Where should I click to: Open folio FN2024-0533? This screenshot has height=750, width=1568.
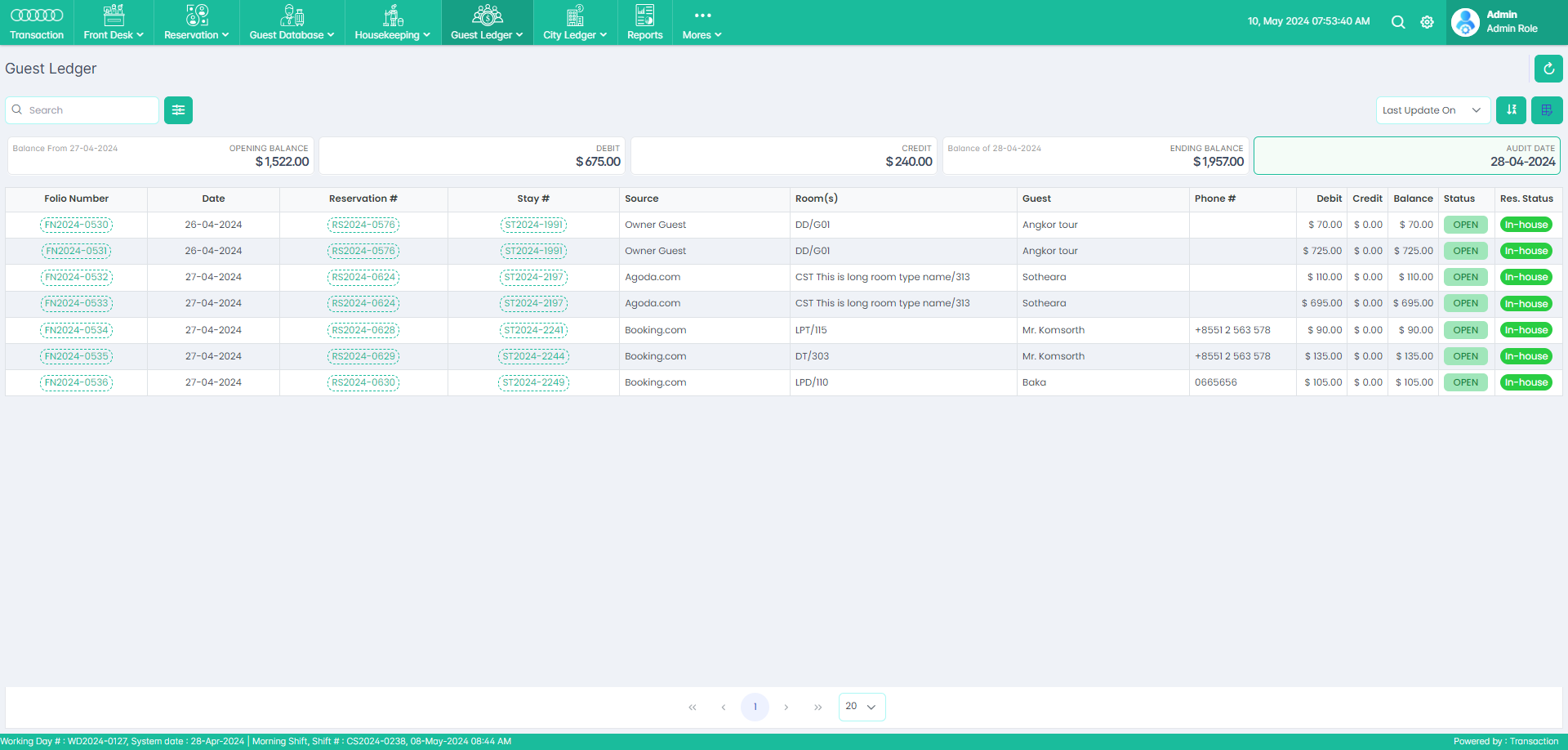coord(77,303)
